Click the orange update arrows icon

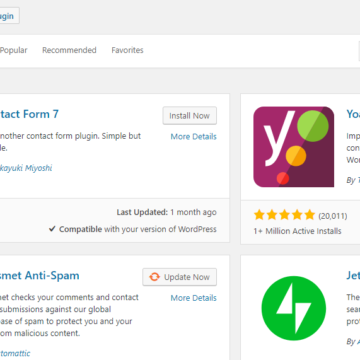pyautogui.click(x=154, y=277)
